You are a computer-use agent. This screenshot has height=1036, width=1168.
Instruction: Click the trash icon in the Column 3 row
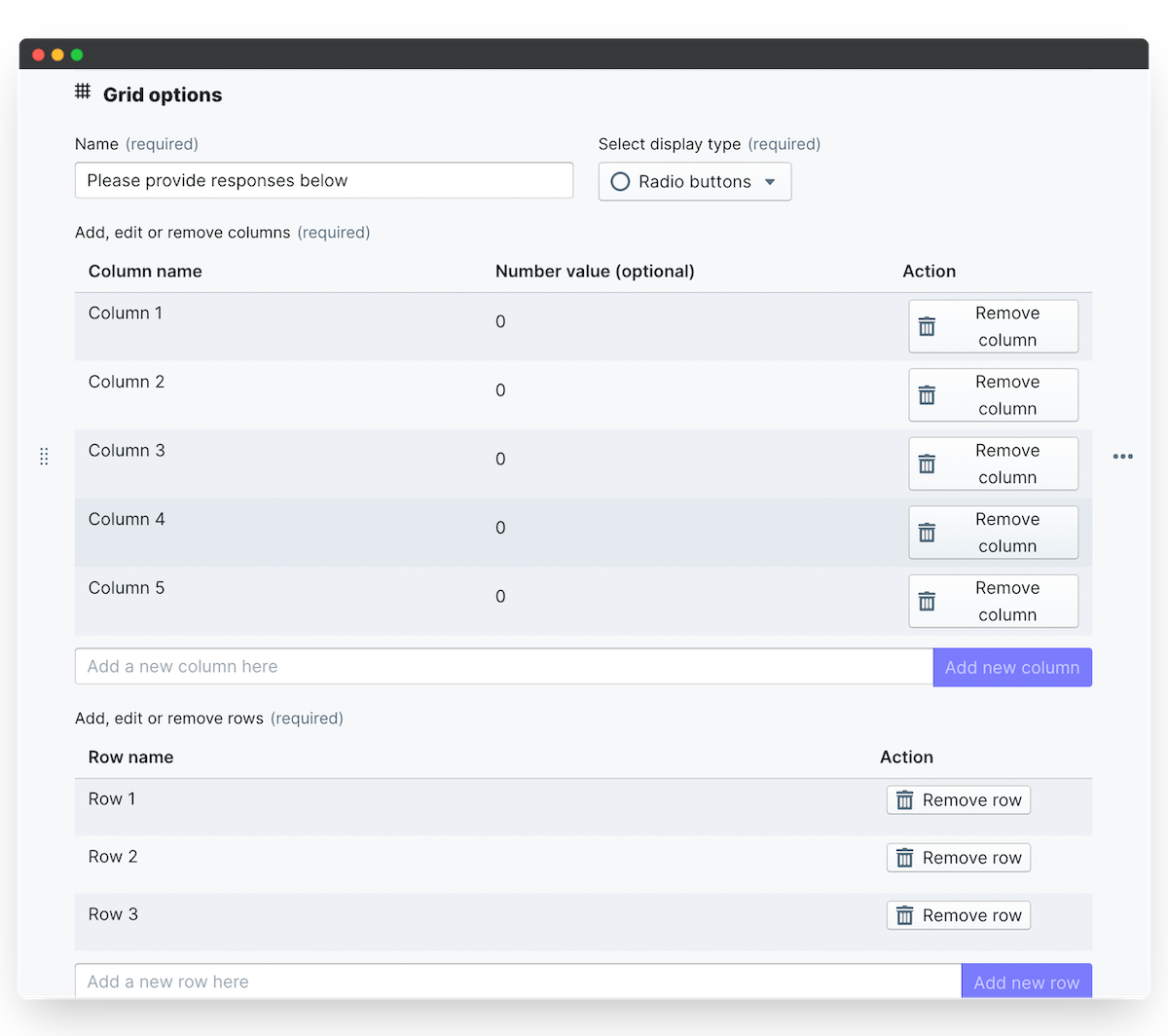click(x=928, y=463)
